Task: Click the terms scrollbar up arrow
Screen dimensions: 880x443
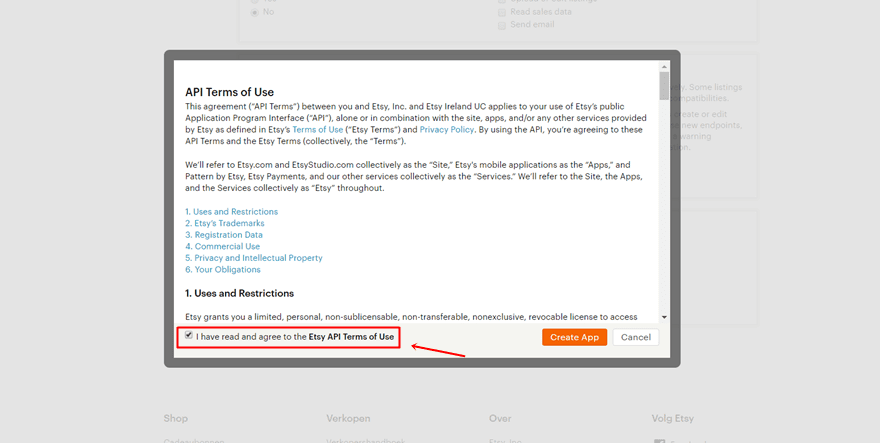Action: point(664,66)
